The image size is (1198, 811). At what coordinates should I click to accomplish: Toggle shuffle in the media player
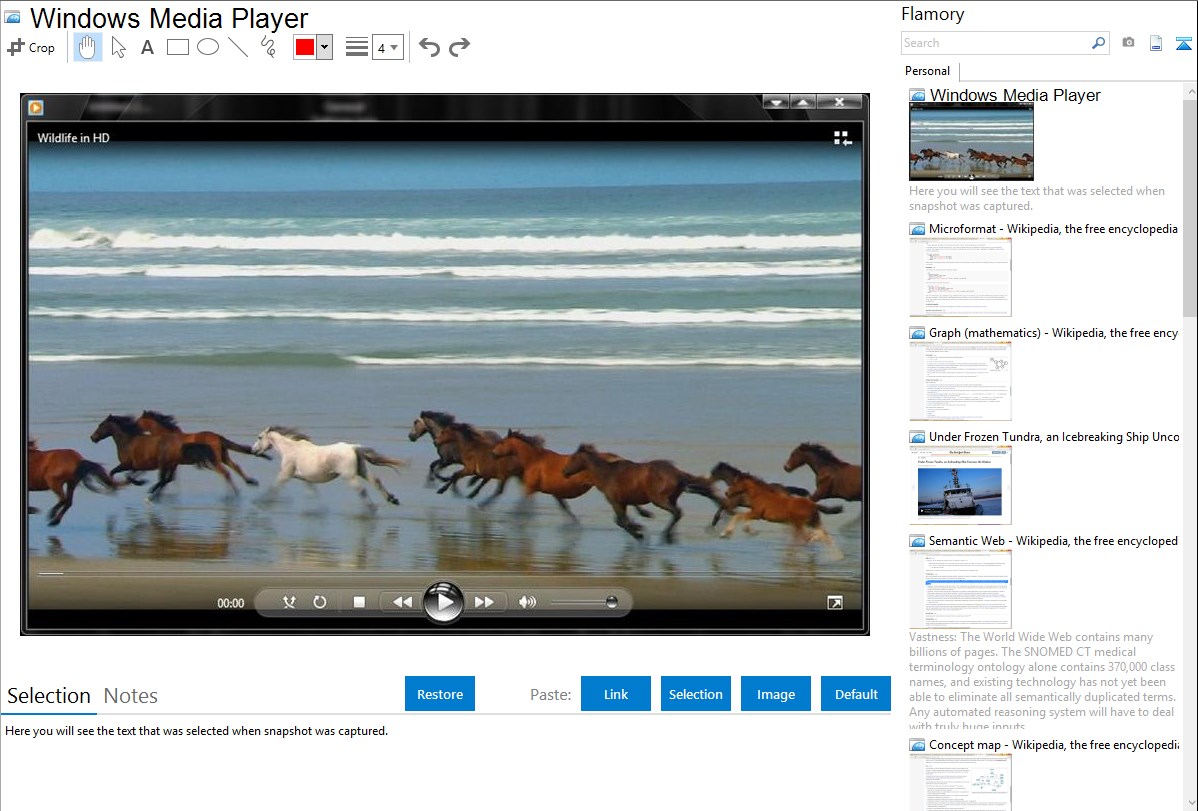point(289,602)
